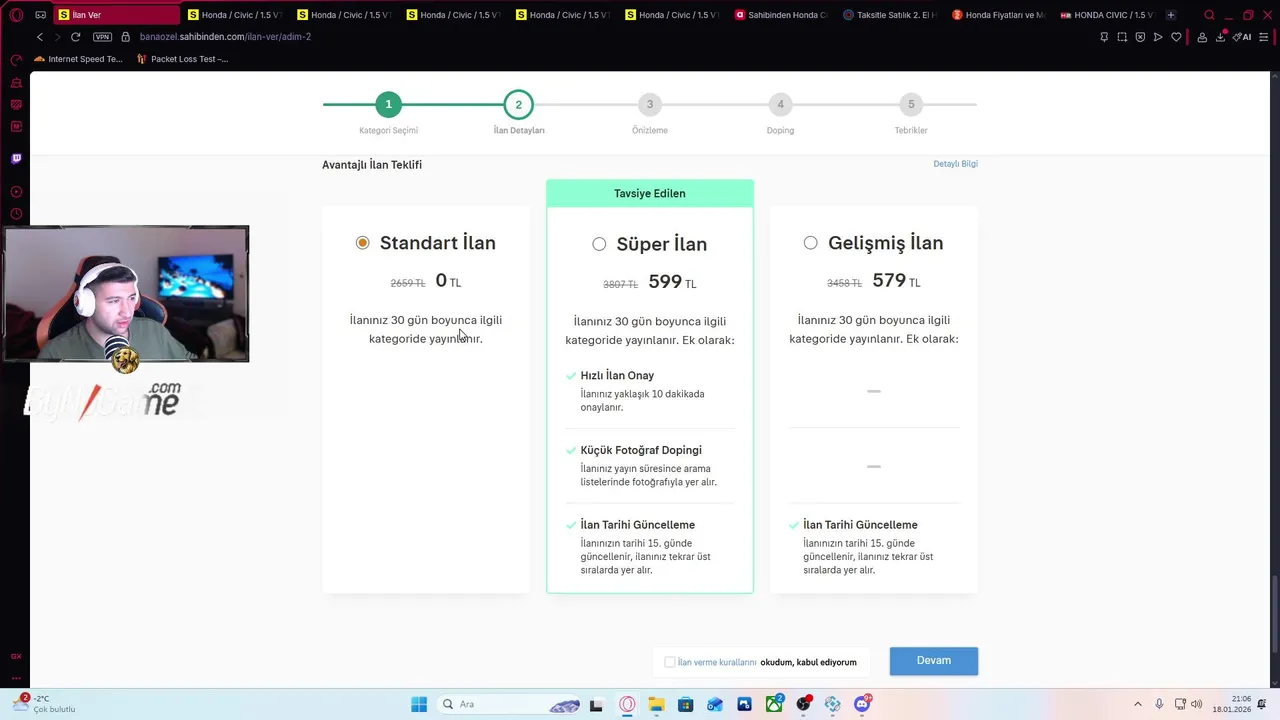Screen dimensions: 1280x720
Task: Tick the listing rules acceptance checkbox
Action: 670,662
